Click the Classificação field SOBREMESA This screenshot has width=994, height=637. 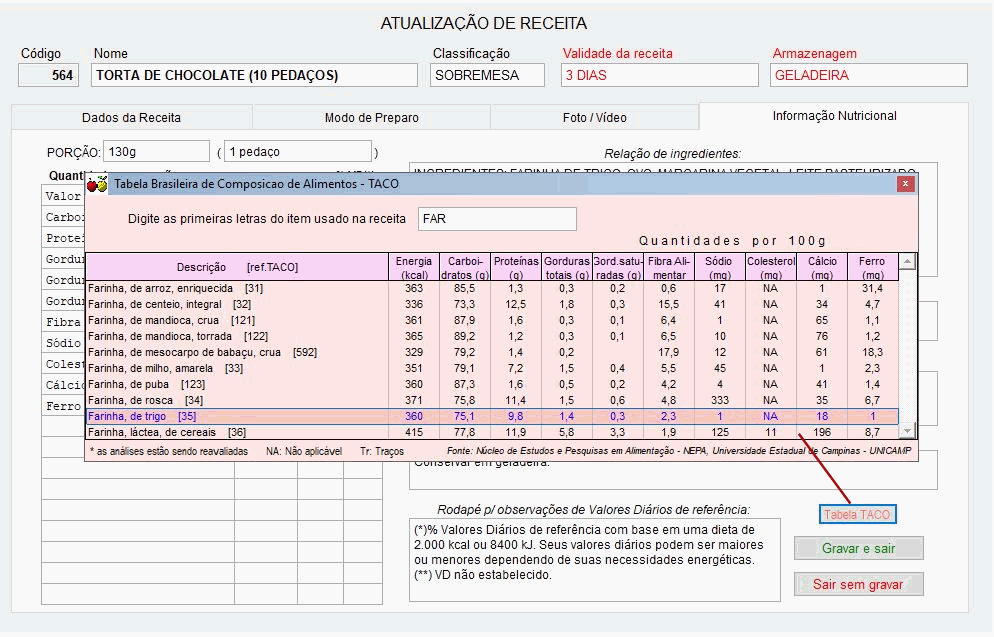(x=487, y=75)
